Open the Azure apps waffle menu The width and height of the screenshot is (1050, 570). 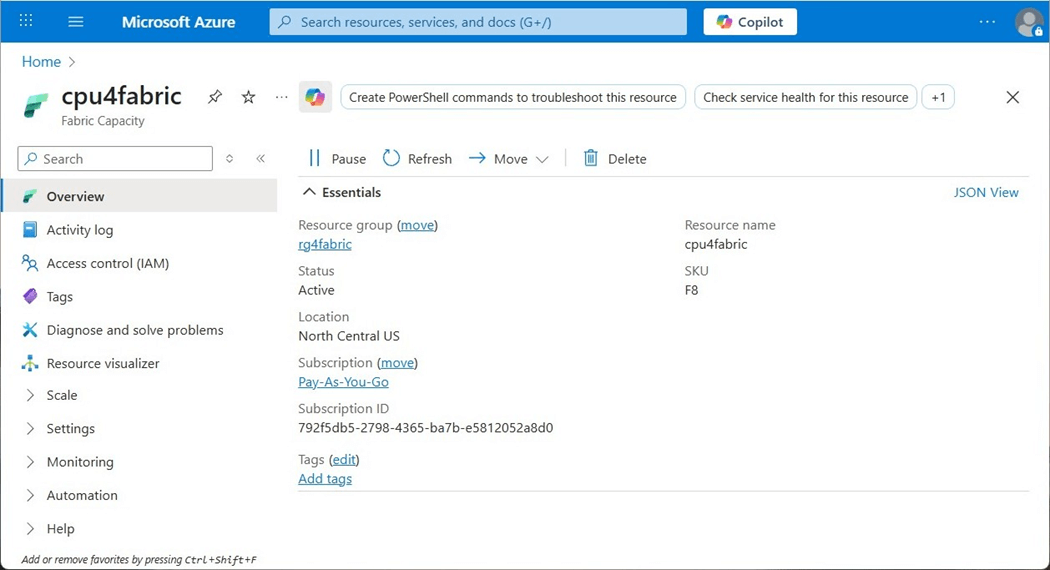pyautogui.click(x=26, y=22)
